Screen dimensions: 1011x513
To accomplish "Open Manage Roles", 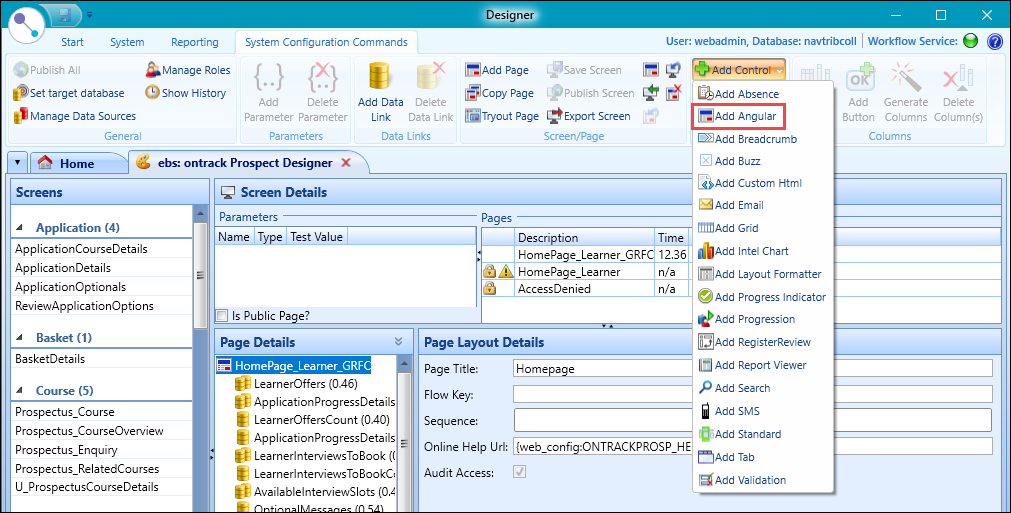I will [x=188, y=70].
